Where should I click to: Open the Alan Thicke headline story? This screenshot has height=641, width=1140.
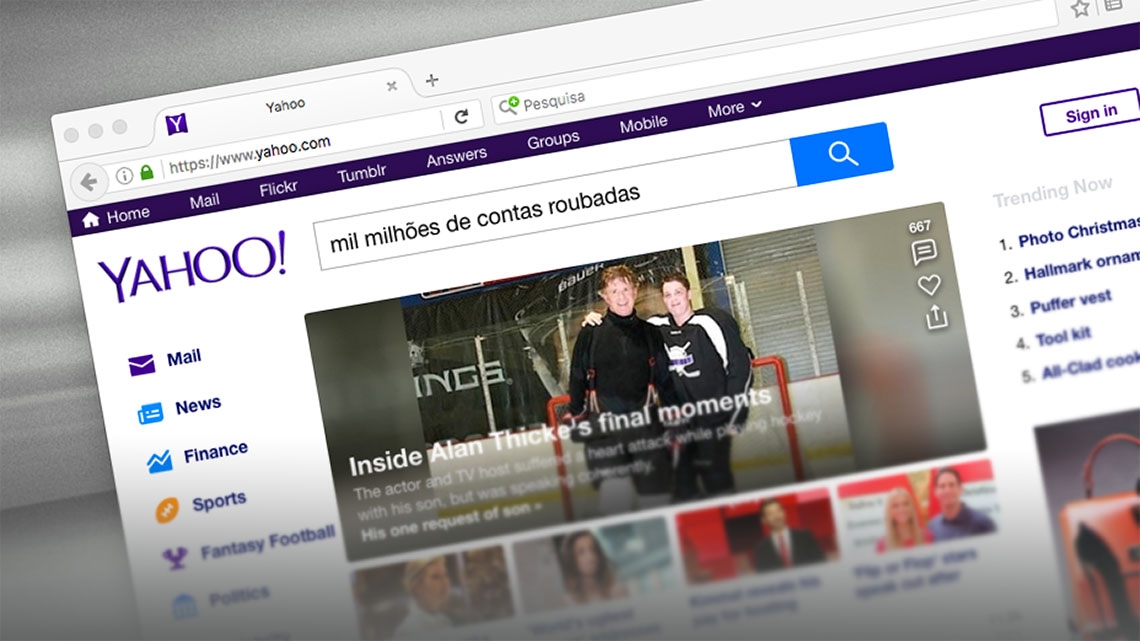pyautogui.click(x=560, y=430)
